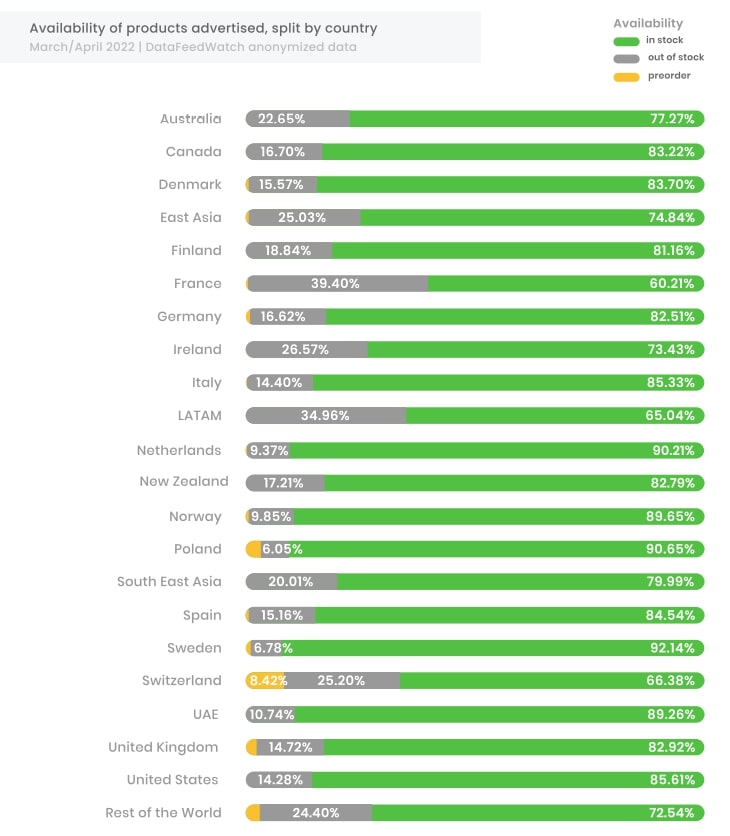Image resolution: width=730 pixels, height=836 pixels.
Task: Click France's 39.40% out of stock bar
Action: pyautogui.click(x=336, y=284)
